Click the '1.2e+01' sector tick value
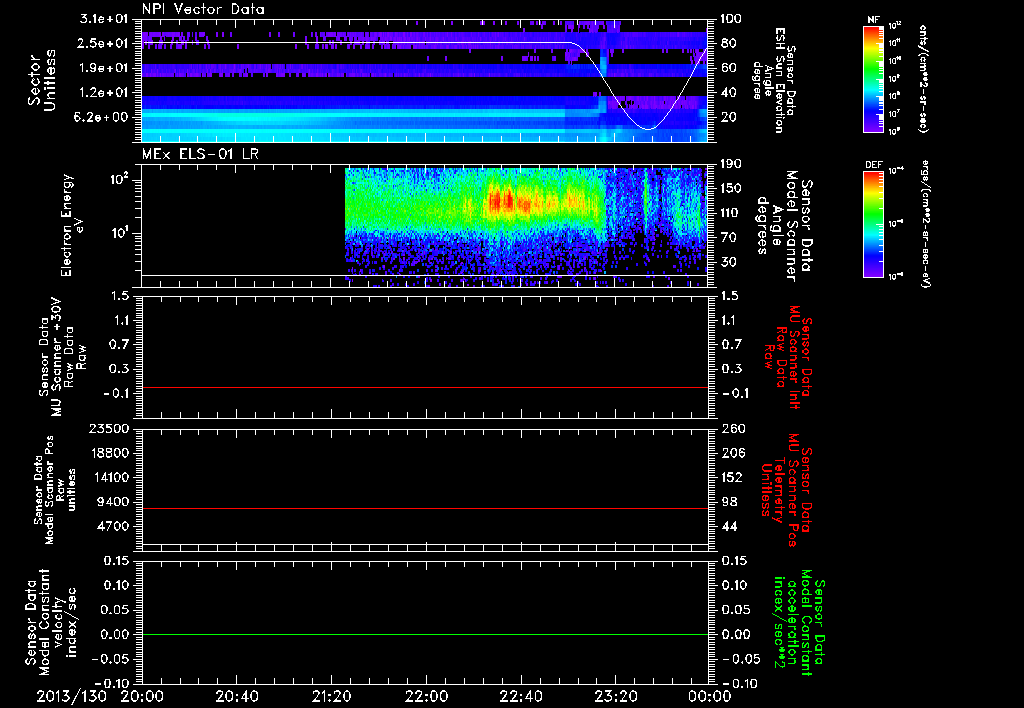Viewport: 1024px width, 708px height. (x=103, y=93)
